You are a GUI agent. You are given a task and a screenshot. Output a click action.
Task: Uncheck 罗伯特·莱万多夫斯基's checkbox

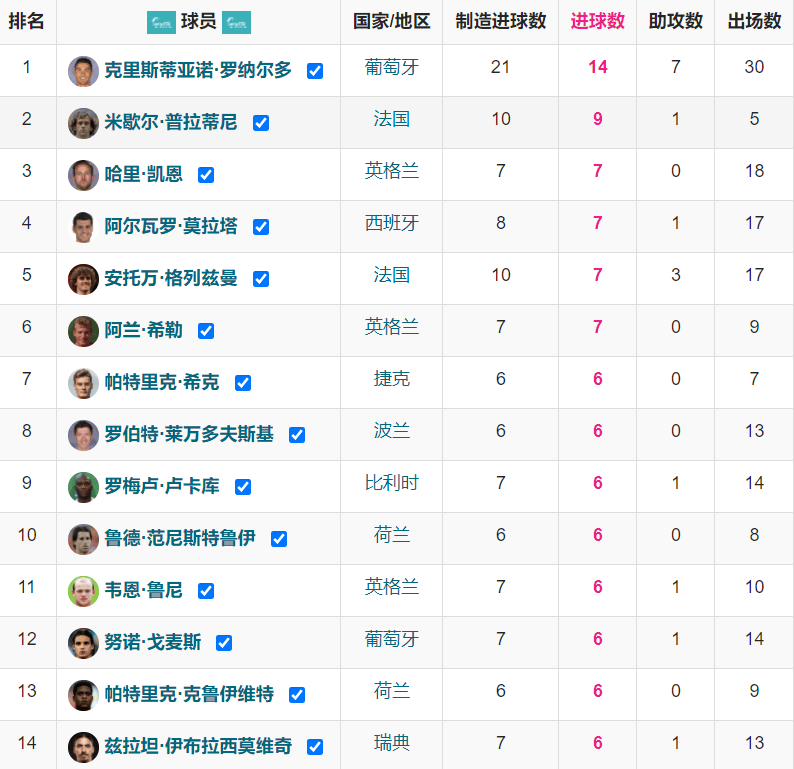coord(297,435)
